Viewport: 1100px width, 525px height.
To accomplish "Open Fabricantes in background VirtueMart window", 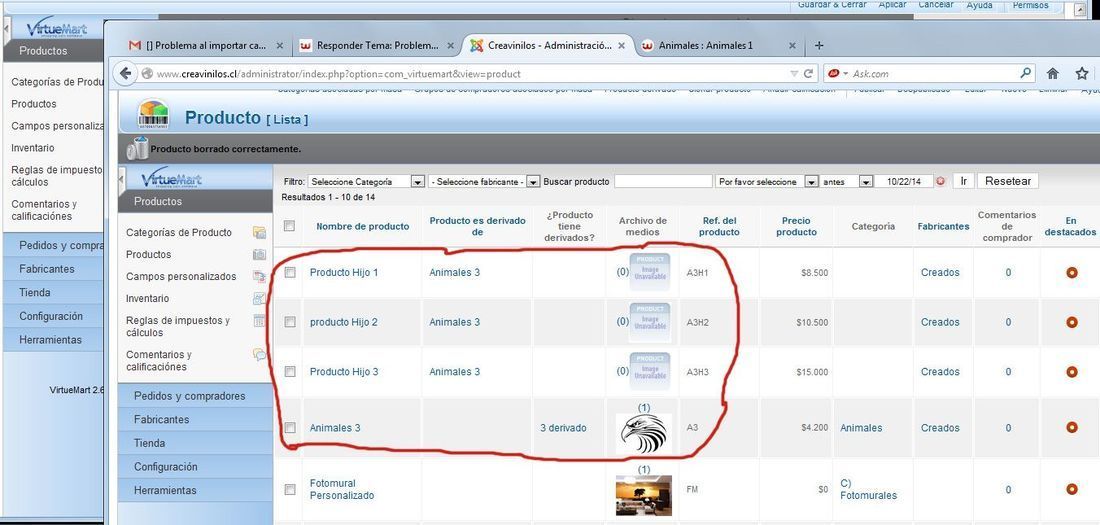I will tap(46, 269).
